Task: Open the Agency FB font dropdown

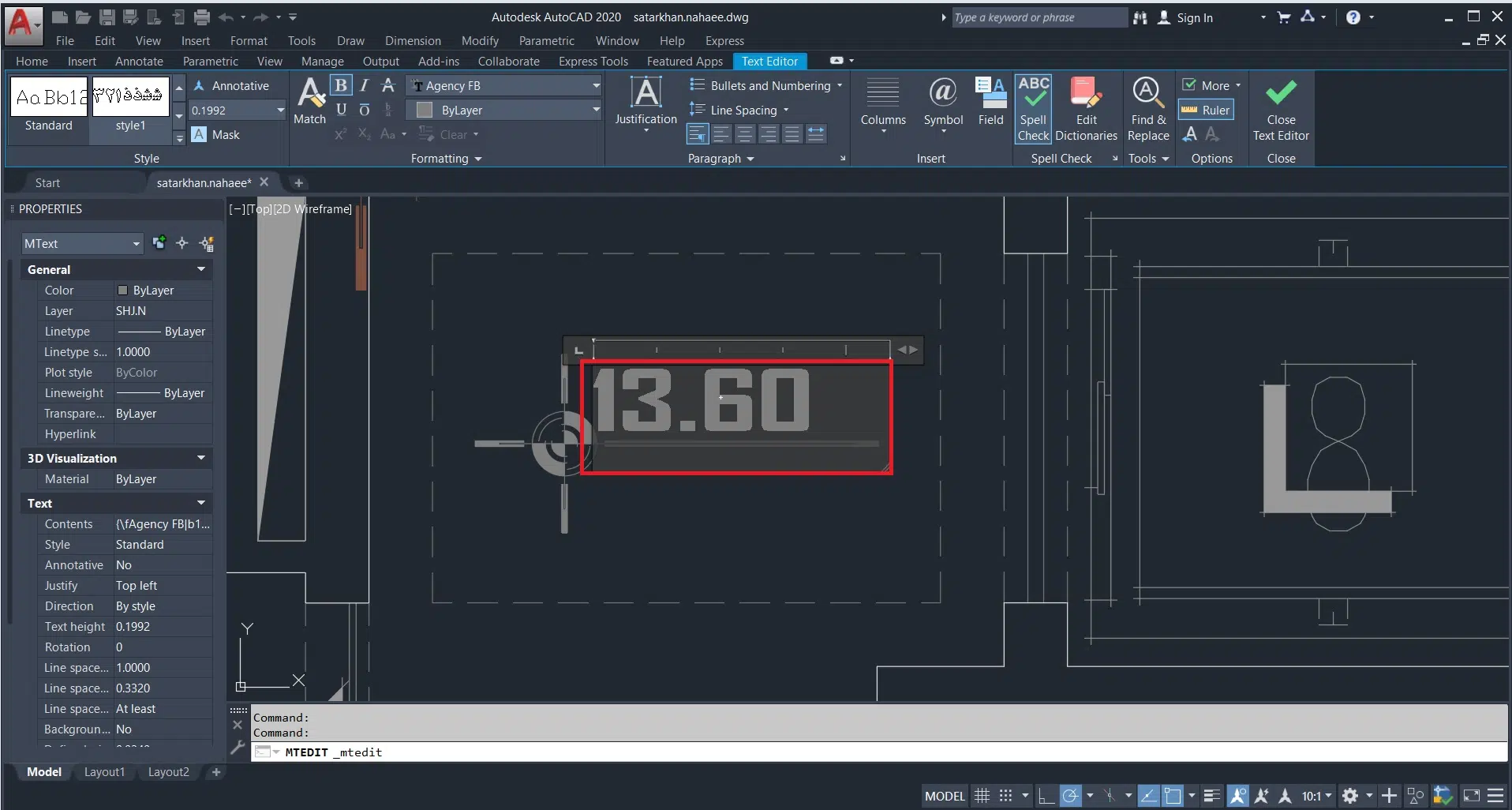Action: coord(596,86)
